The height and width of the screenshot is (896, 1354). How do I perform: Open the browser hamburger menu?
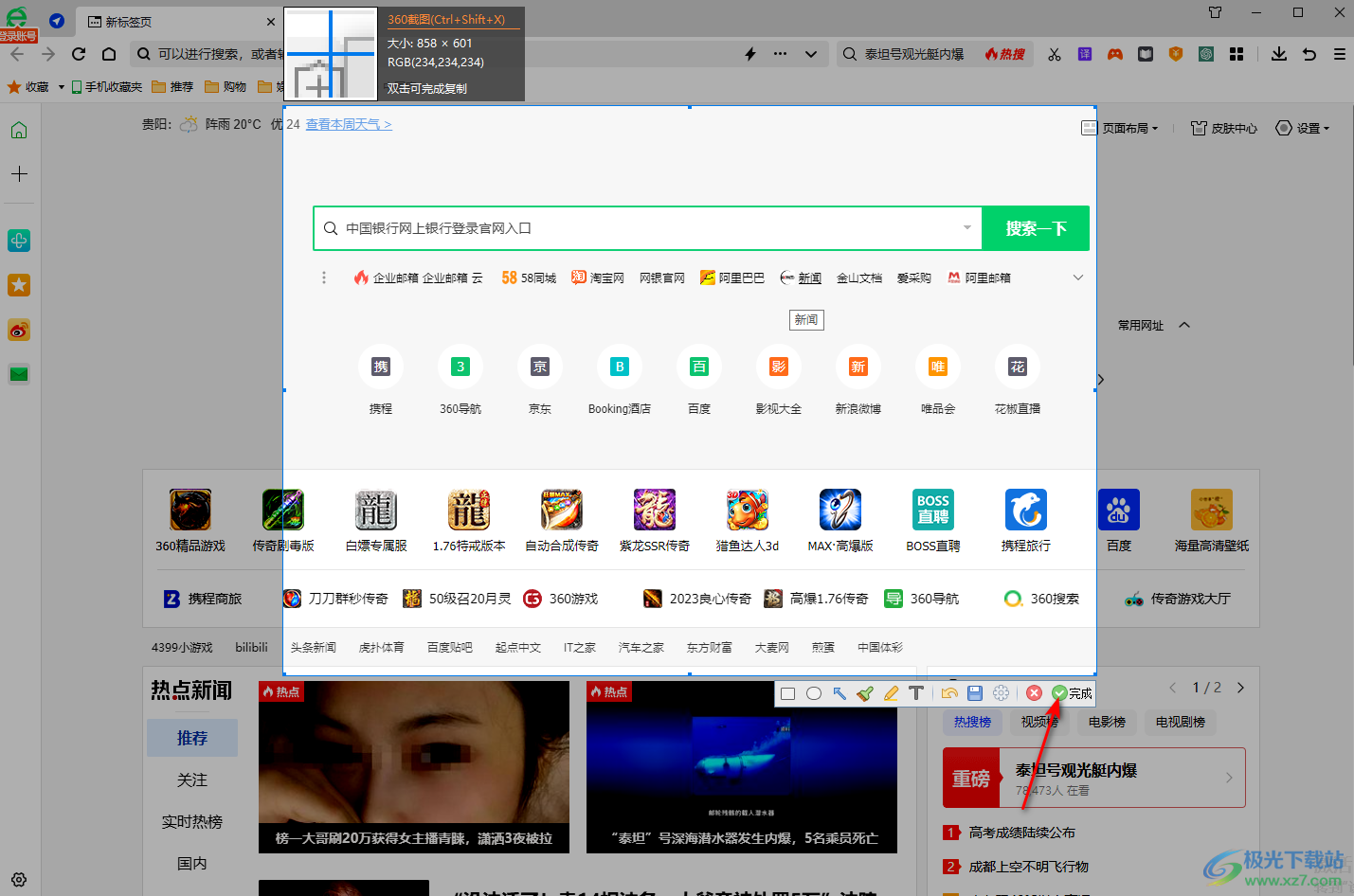click(1340, 54)
